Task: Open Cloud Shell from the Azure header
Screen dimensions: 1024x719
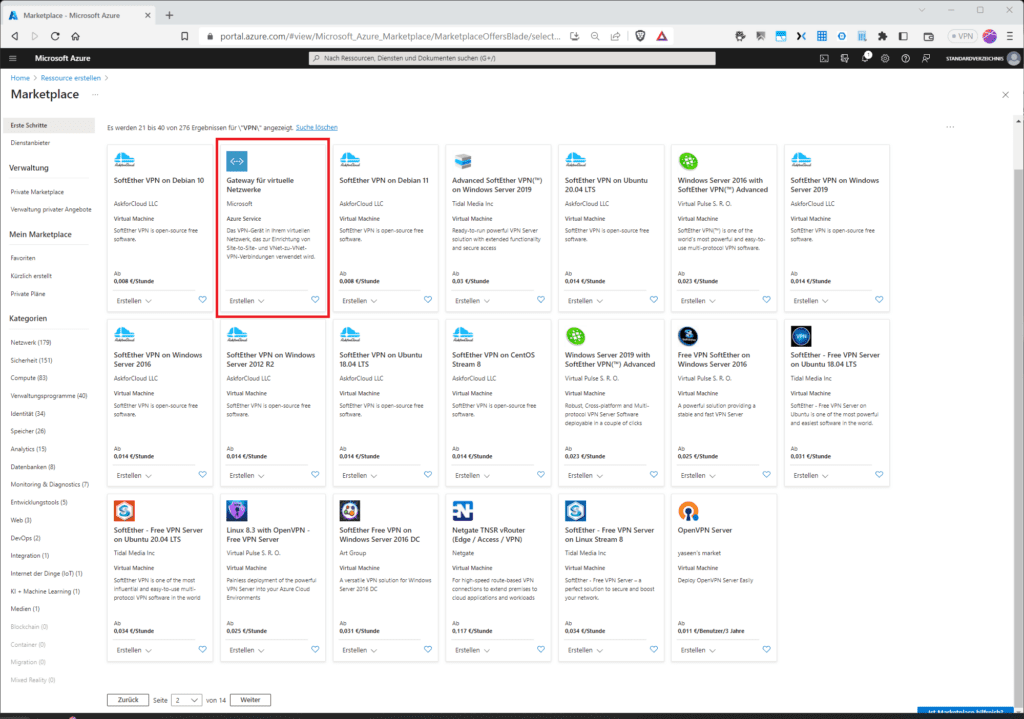Action: (824, 58)
